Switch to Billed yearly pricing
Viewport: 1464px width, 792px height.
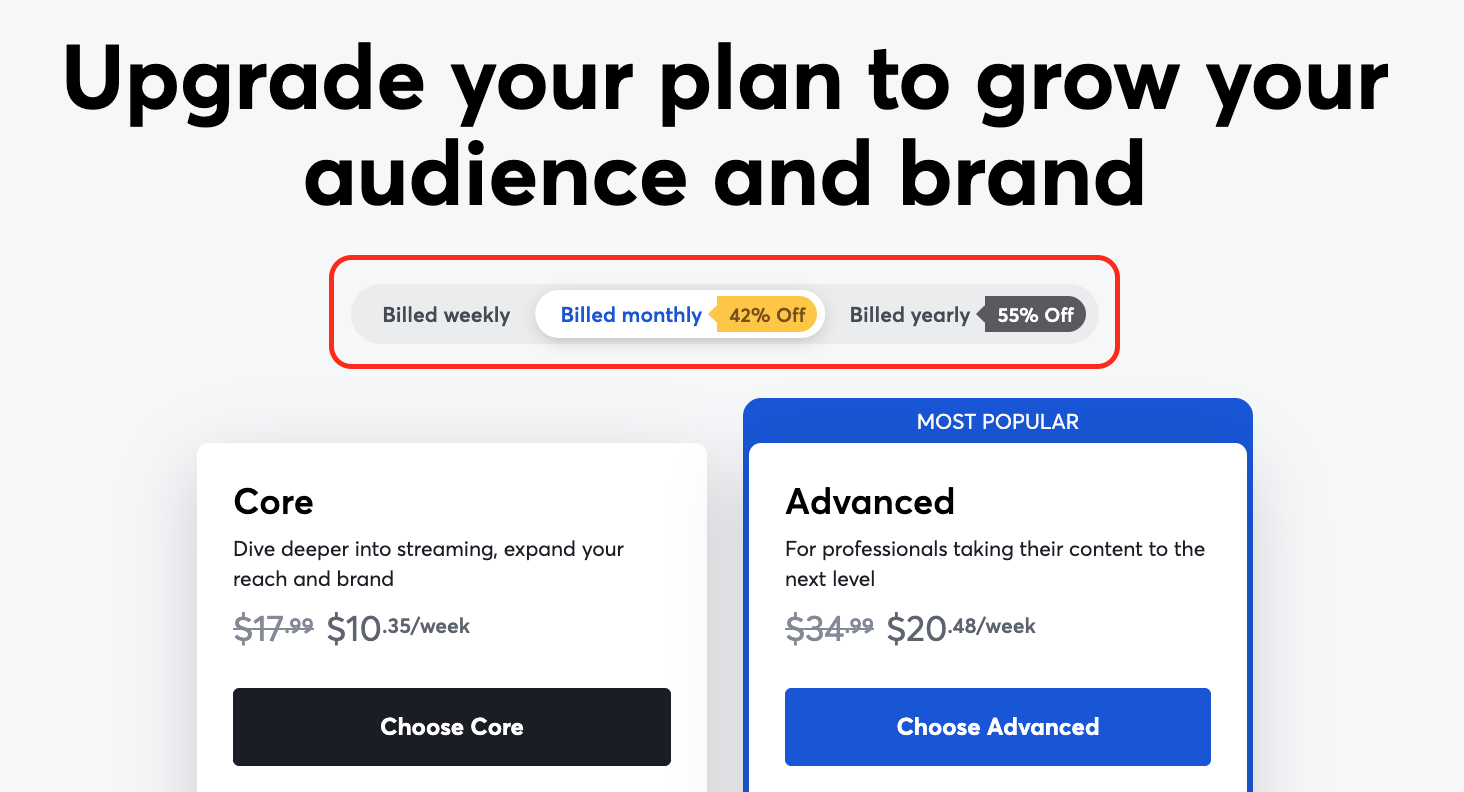tap(910, 315)
